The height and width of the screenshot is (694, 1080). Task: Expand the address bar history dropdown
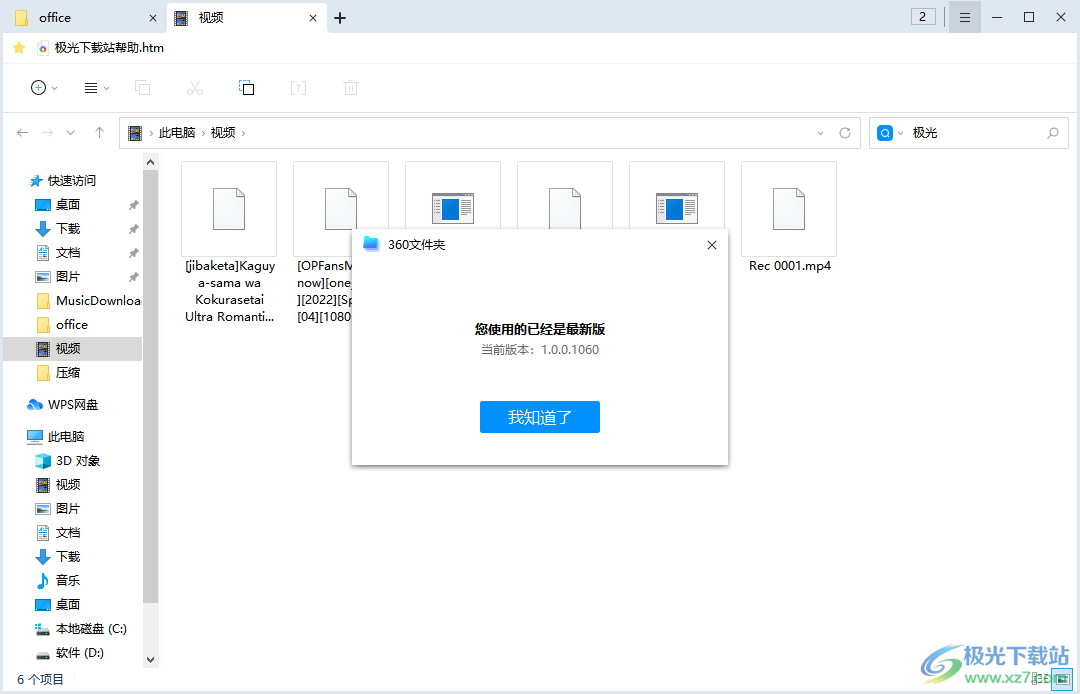(x=820, y=133)
